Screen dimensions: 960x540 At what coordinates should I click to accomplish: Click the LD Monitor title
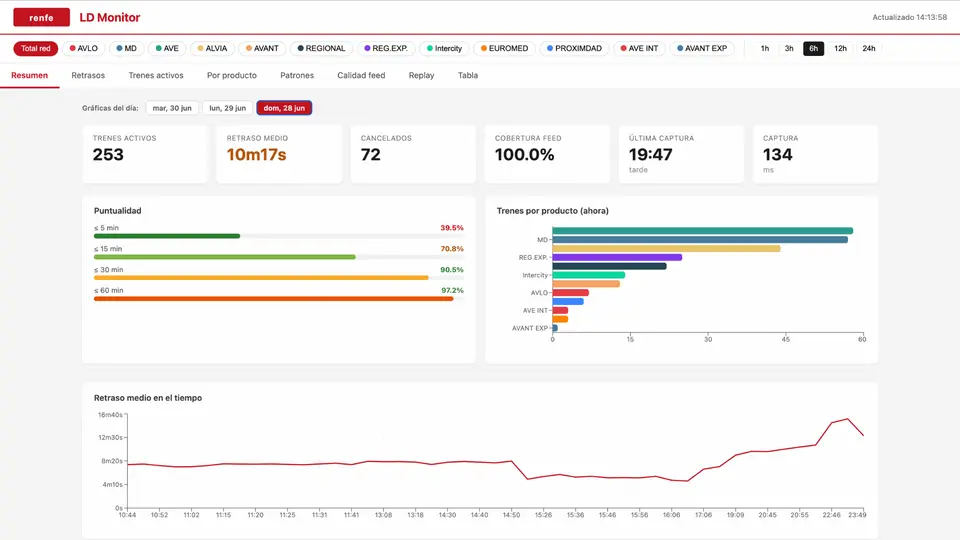tap(110, 18)
